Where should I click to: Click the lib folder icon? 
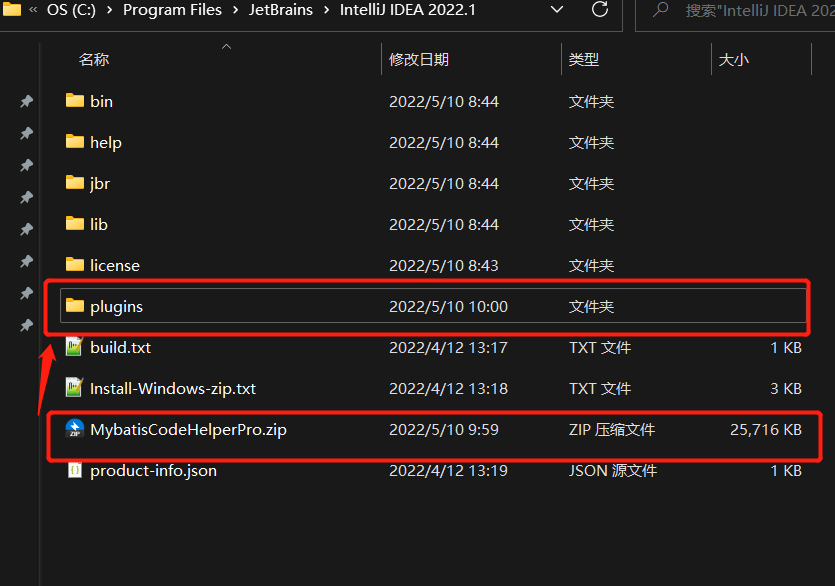point(75,224)
